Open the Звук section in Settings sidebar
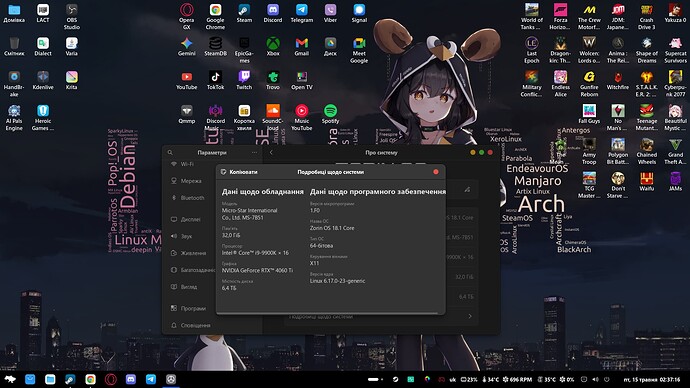Image resolution: width=690 pixels, height=388 pixels. coord(182,236)
